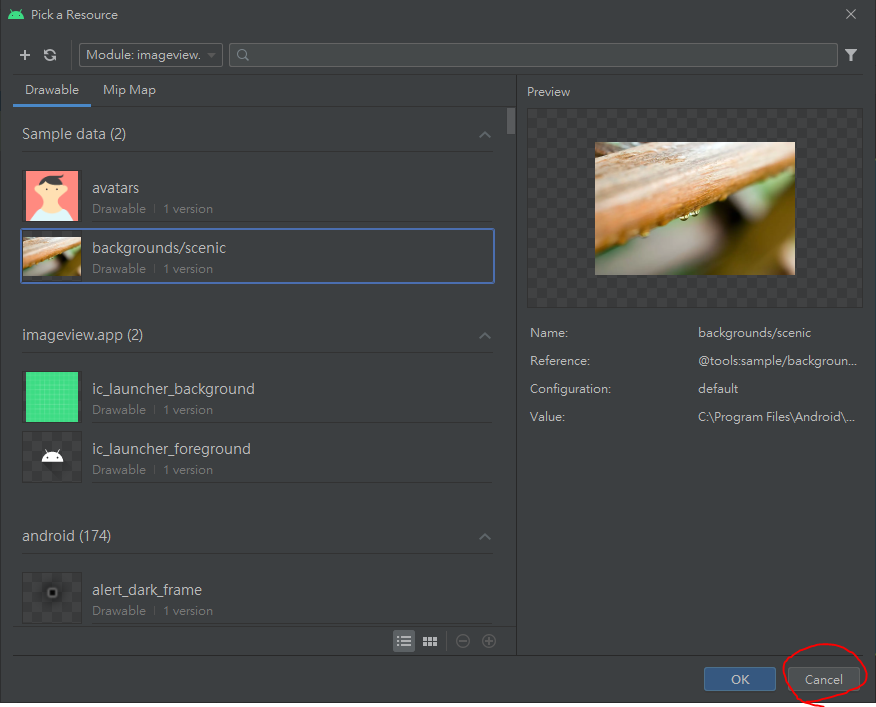
Task: Select the ic_launcher_foreground Android icon
Action: [52, 457]
